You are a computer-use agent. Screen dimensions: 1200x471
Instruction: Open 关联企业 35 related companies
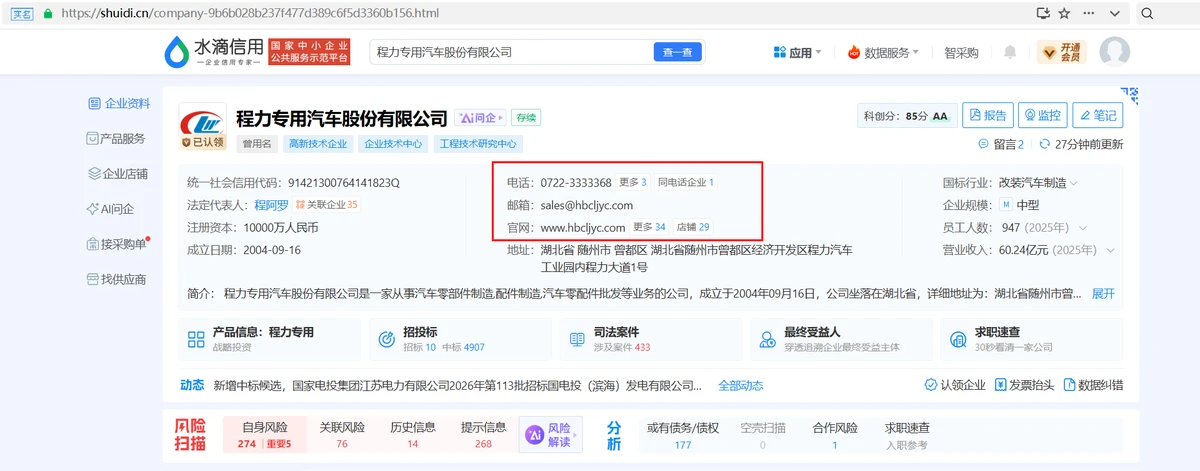tap(326, 205)
